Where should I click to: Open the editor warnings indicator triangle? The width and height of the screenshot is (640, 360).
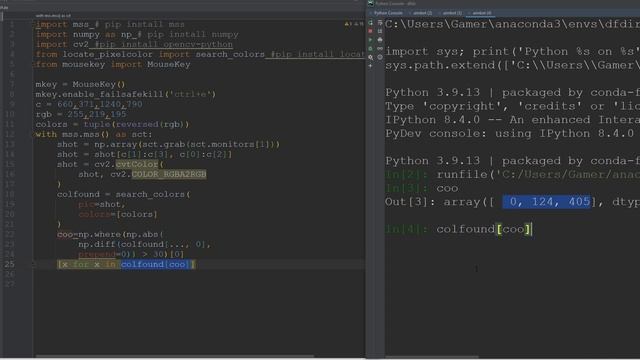click(347, 24)
